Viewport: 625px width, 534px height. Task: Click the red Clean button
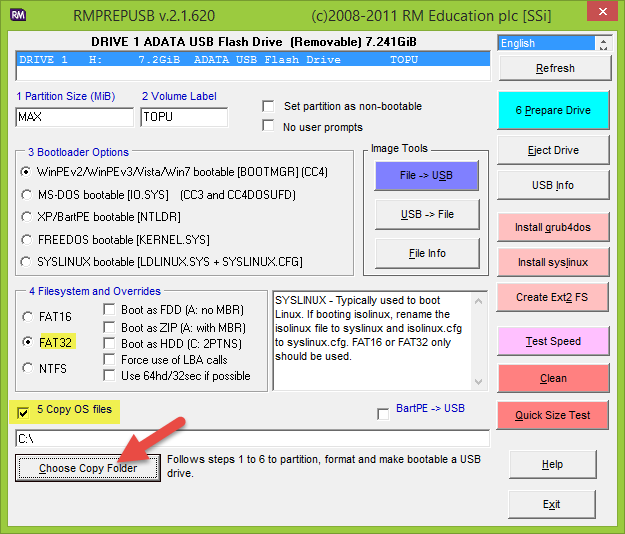tap(553, 378)
